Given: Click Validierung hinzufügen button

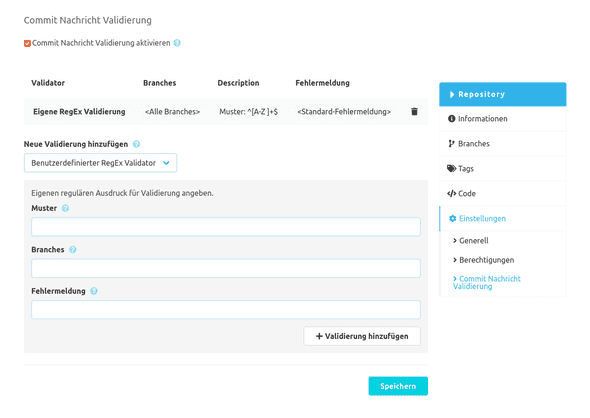Looking at the screenshot, I should (x=362, y=336).
